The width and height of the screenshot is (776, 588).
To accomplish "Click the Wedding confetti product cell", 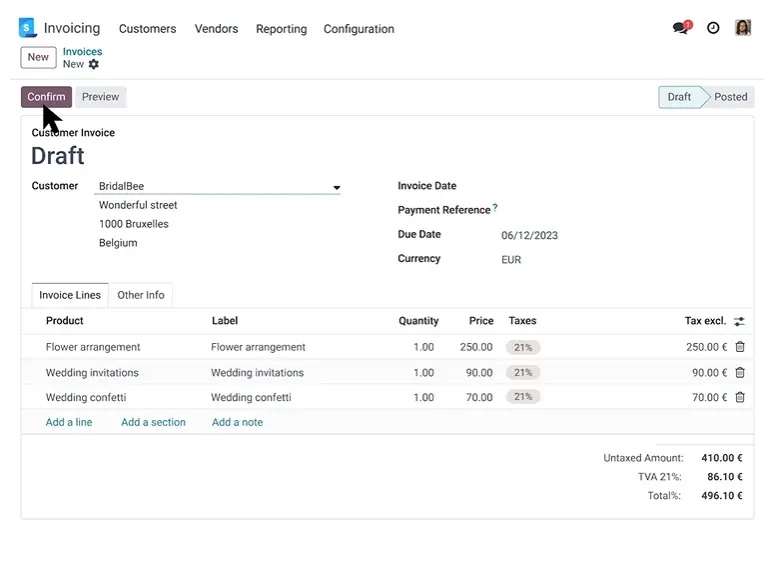I will coord(86,397).
